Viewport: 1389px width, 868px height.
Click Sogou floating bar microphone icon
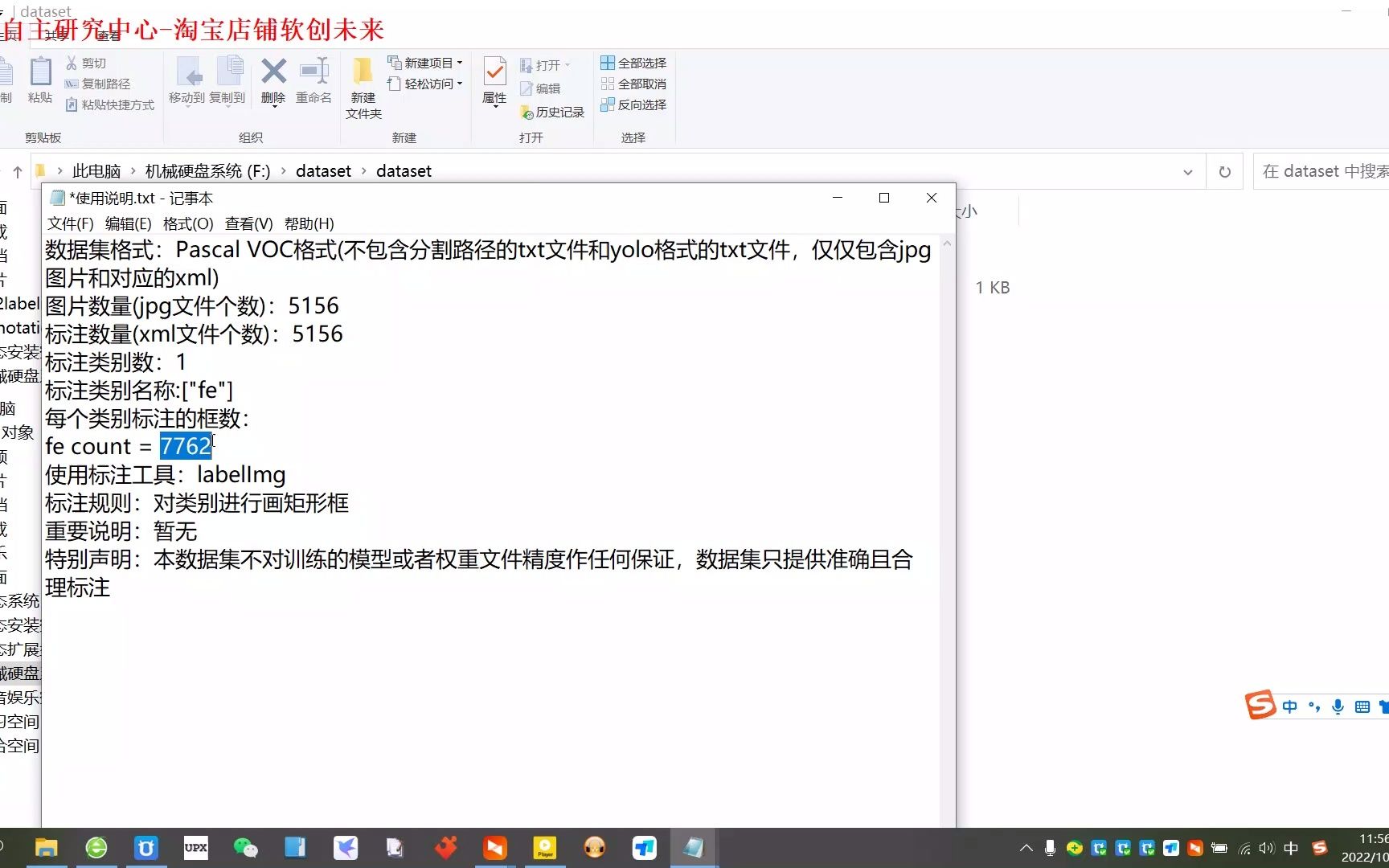1338,706
